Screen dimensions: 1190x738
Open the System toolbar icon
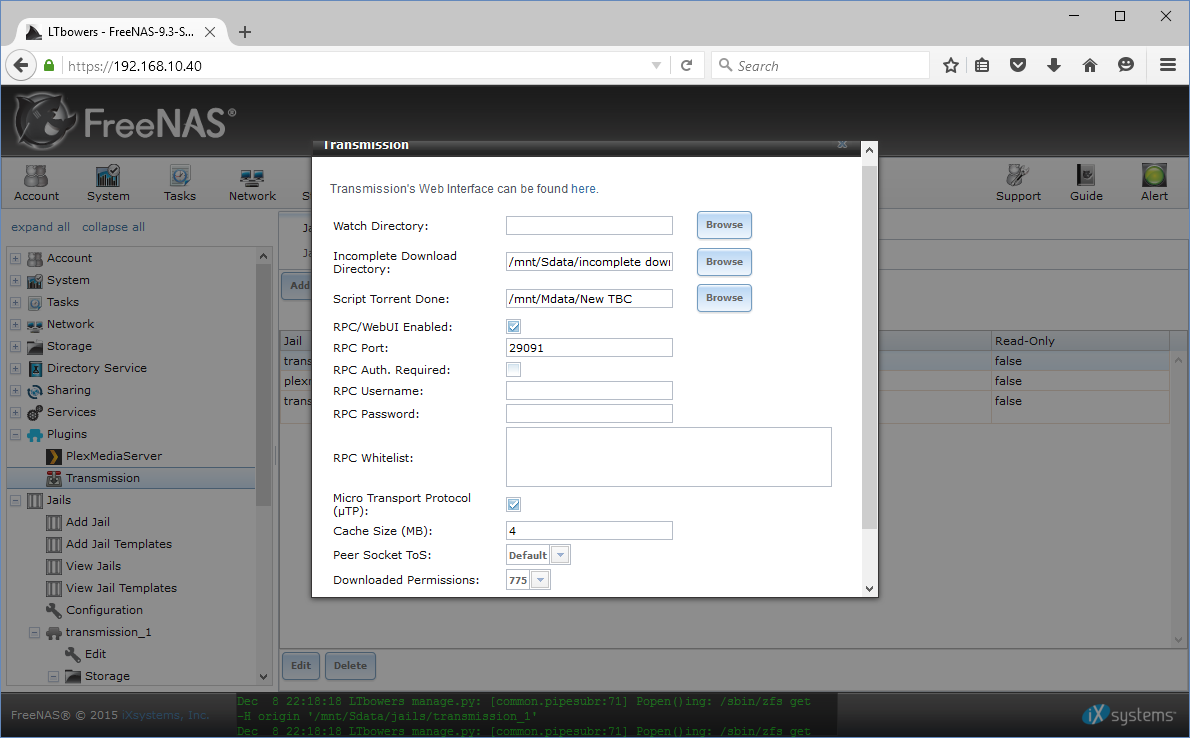pos(108,183)
